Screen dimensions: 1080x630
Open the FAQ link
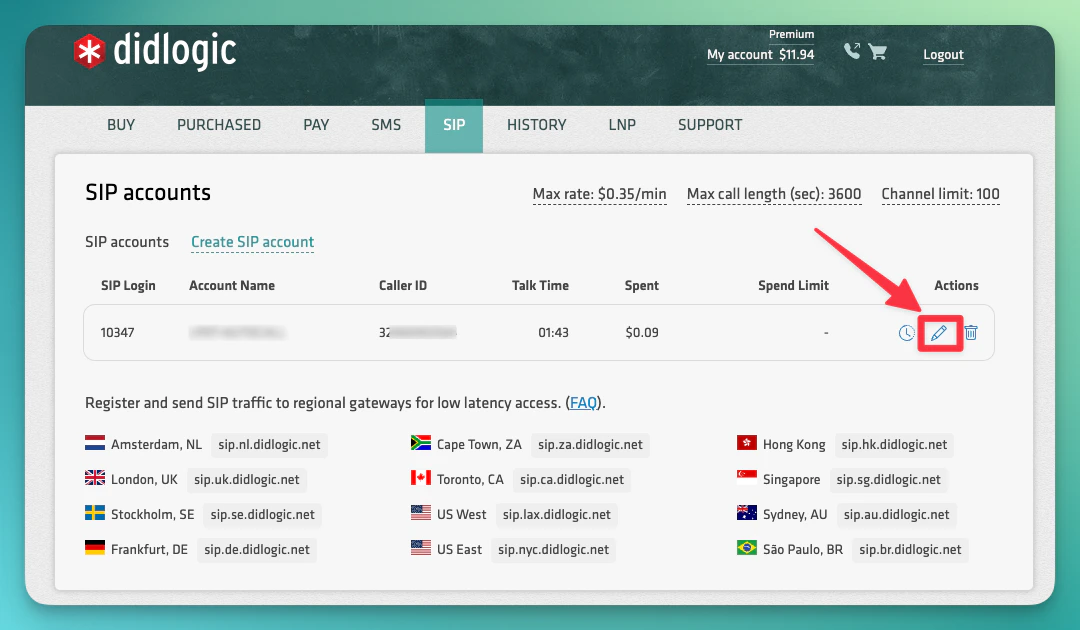582,402
